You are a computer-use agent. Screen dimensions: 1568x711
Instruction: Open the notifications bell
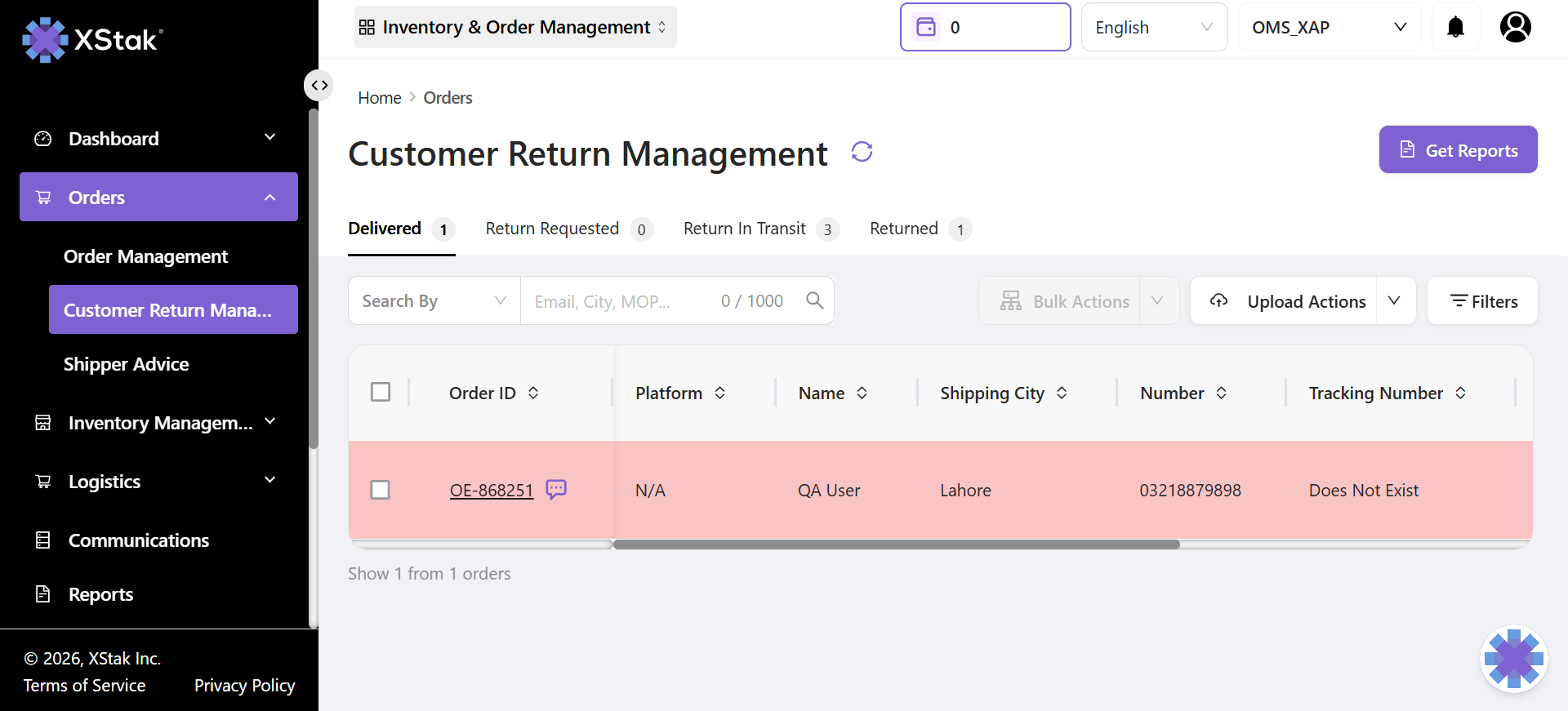(x=1455, y=27)
